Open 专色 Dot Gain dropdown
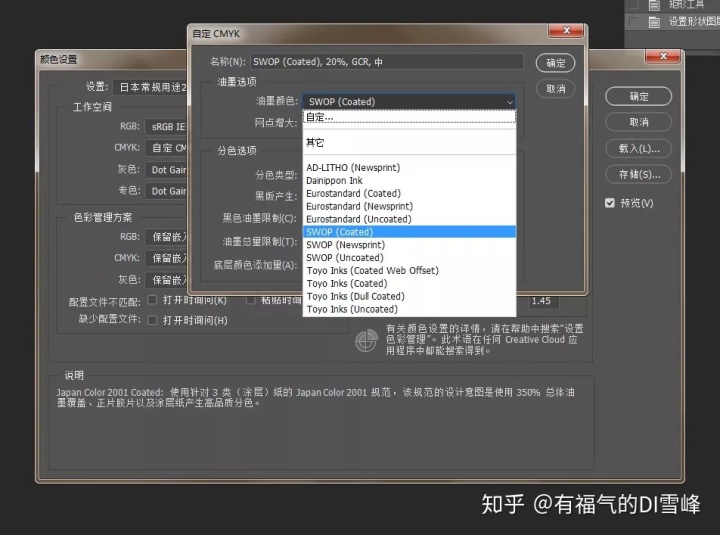Viewport: 720px width, 535px height. (166, 191)
